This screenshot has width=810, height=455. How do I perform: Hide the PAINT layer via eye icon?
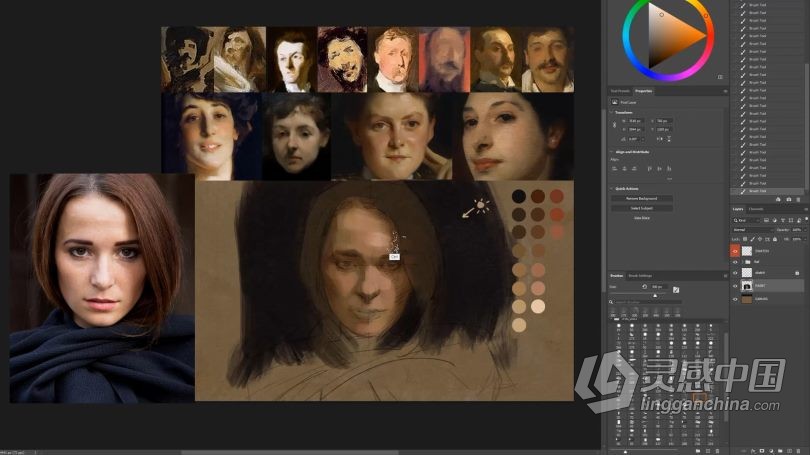[x=735, y=286]
